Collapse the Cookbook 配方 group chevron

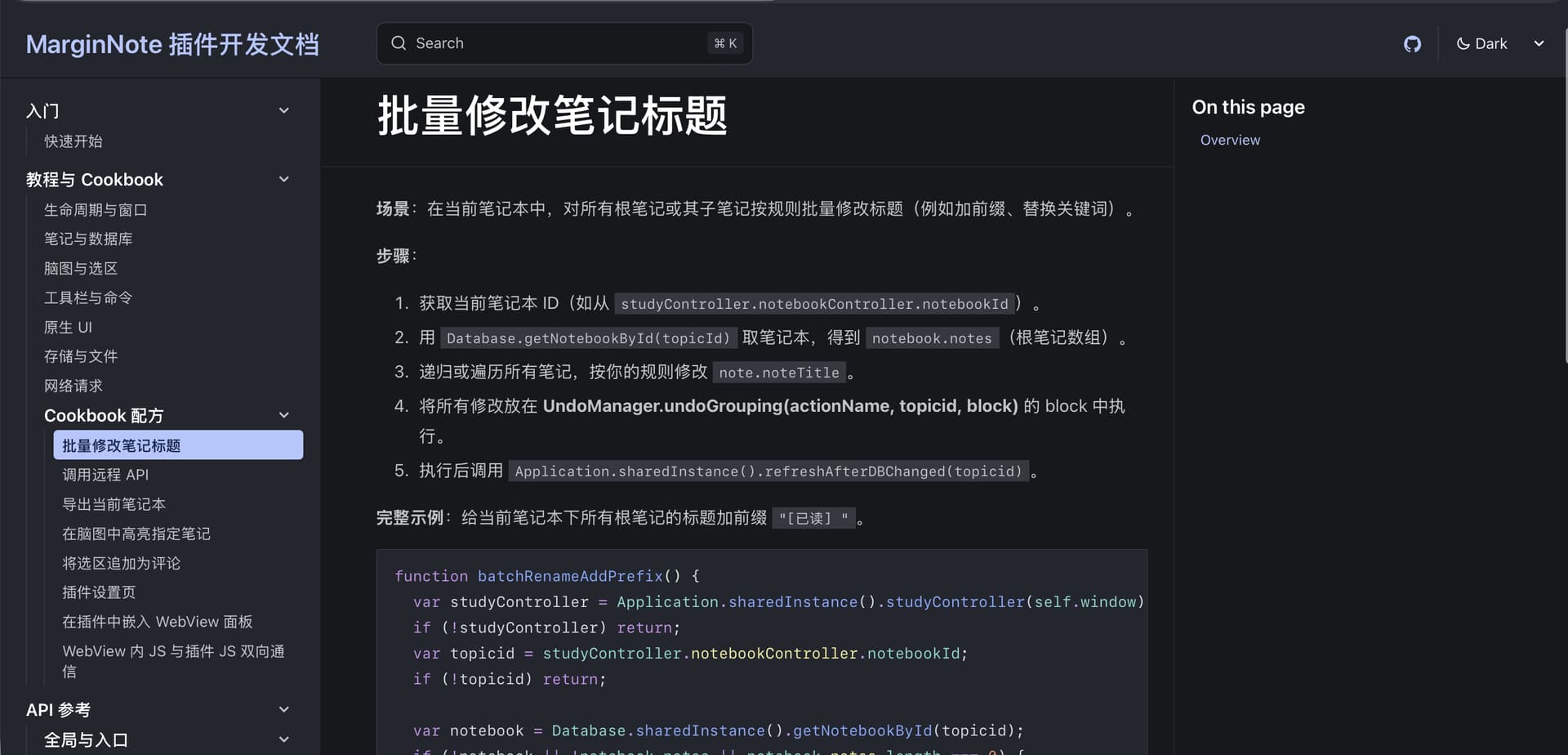[x=284, y=415]
